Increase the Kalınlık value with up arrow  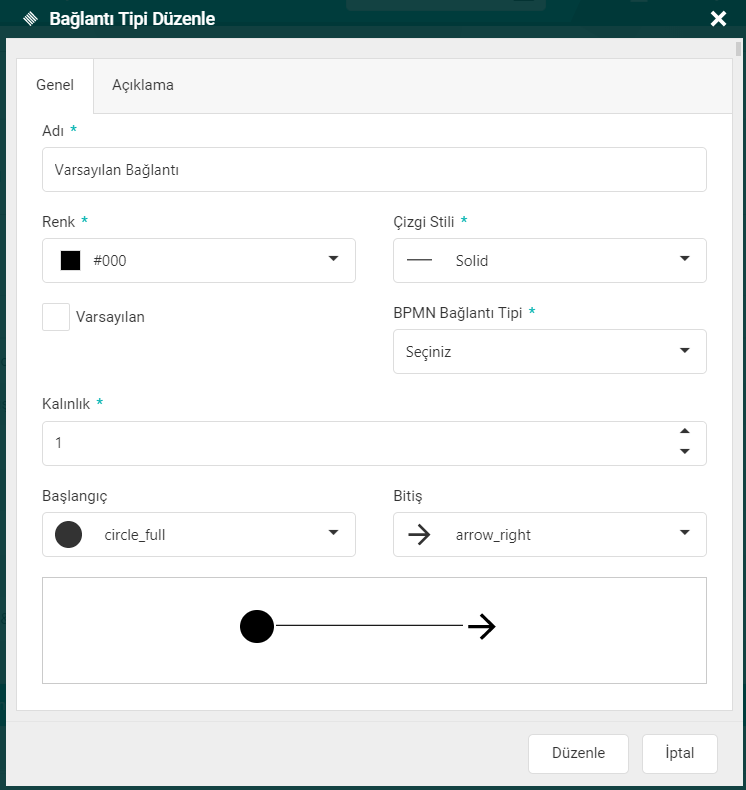(x=685, y=431)
